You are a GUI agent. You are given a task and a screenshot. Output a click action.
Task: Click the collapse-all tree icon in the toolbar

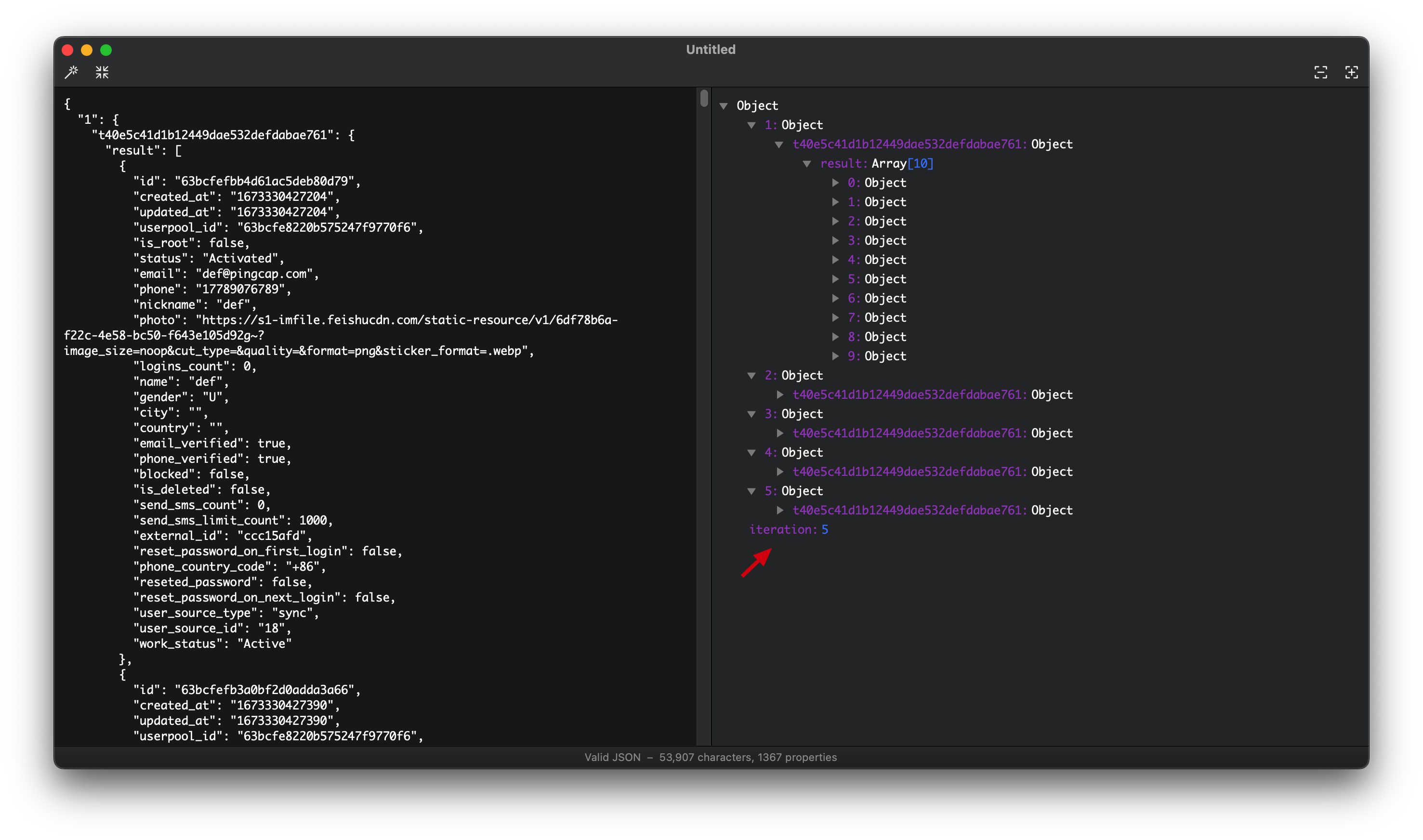1320,72
